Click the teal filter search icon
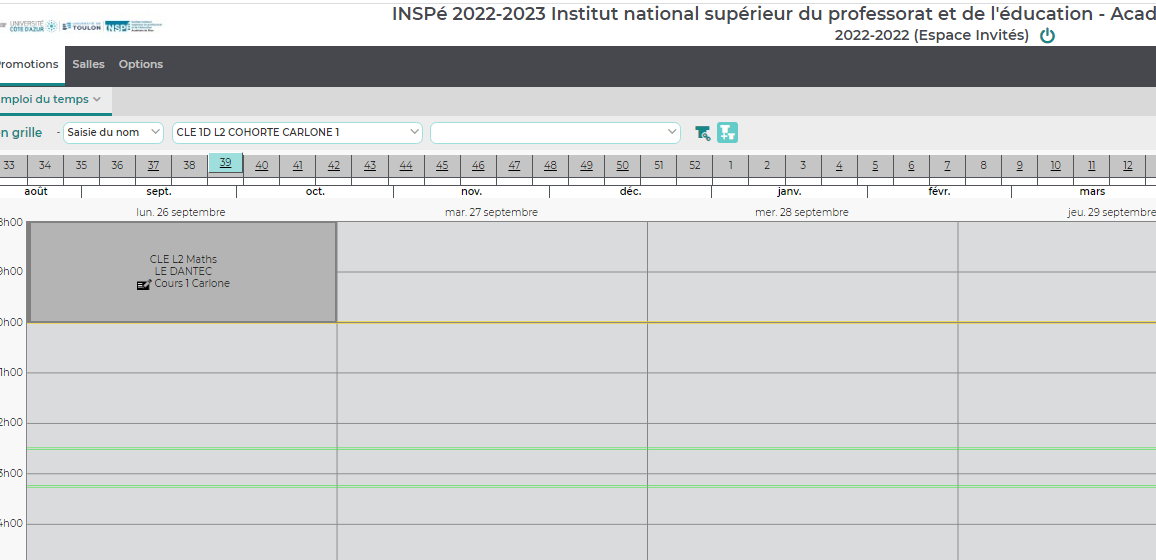The width and height of the screenshot is (1156, 560). click(x=703, y=133)
